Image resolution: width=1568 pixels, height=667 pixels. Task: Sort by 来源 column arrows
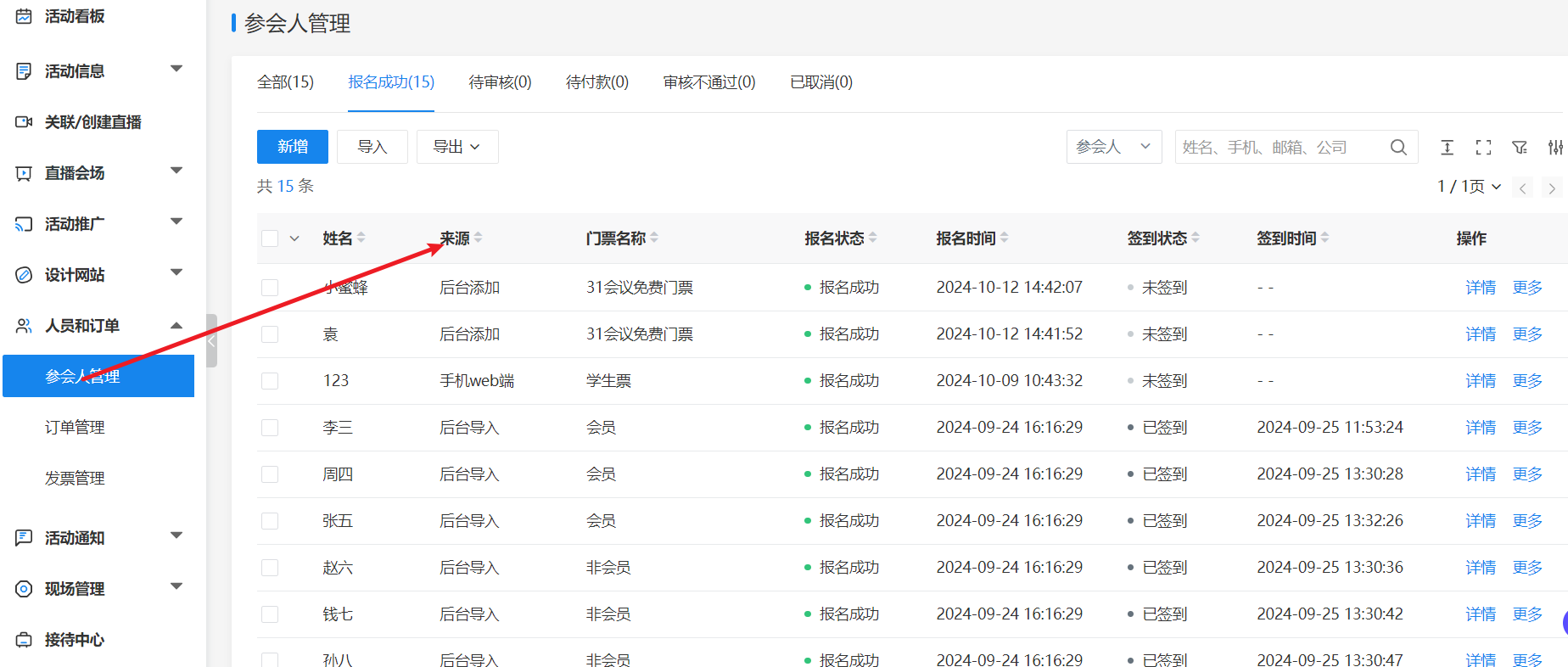479,238
